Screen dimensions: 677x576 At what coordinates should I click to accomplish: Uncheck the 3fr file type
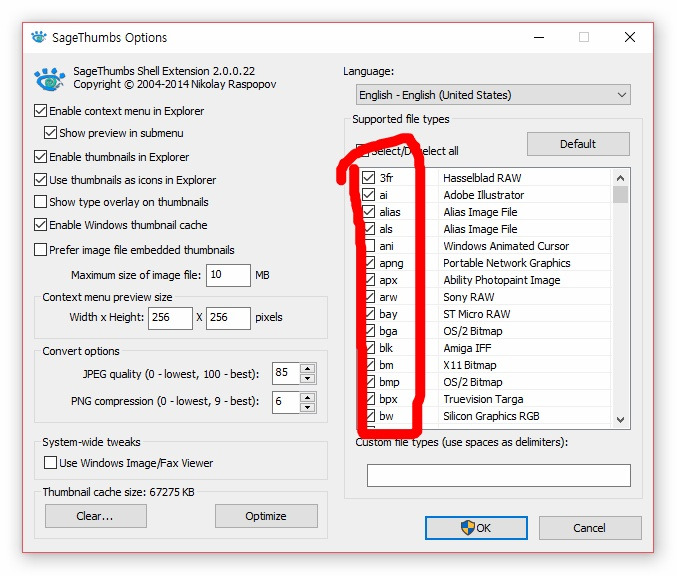[368, 177]
